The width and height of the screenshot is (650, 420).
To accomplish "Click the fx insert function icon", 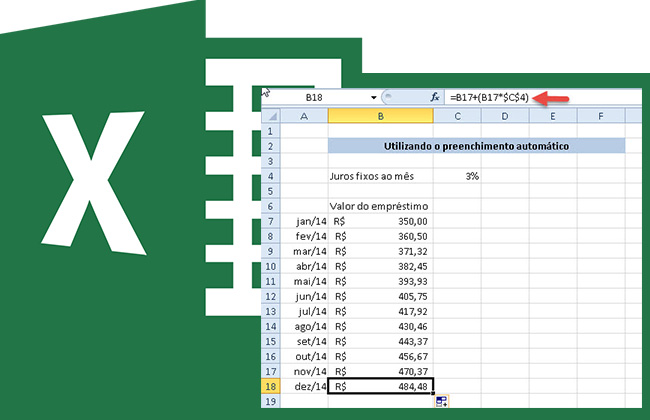I will (434, 97).
